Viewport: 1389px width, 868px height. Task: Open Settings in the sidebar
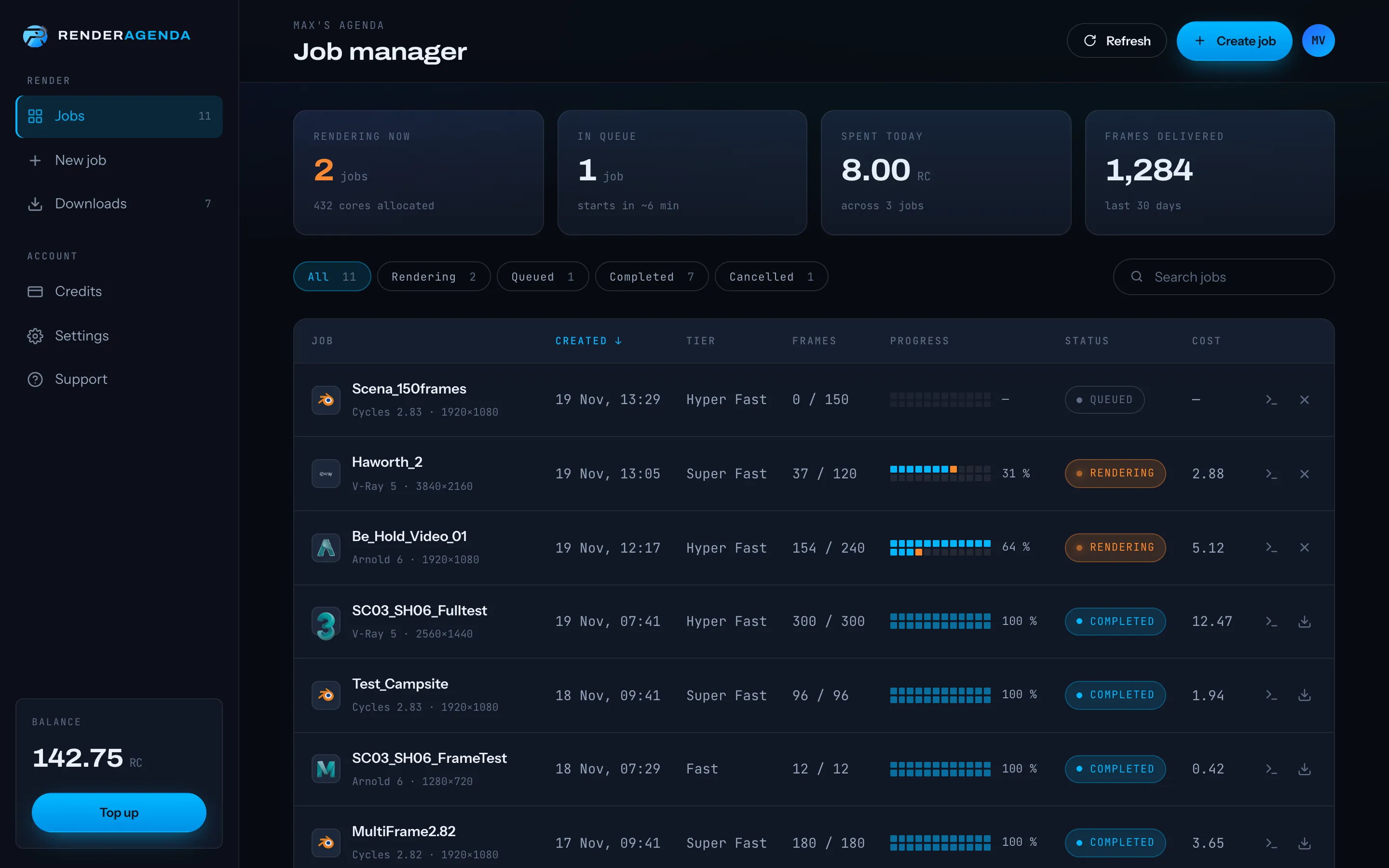click(120, 336)
